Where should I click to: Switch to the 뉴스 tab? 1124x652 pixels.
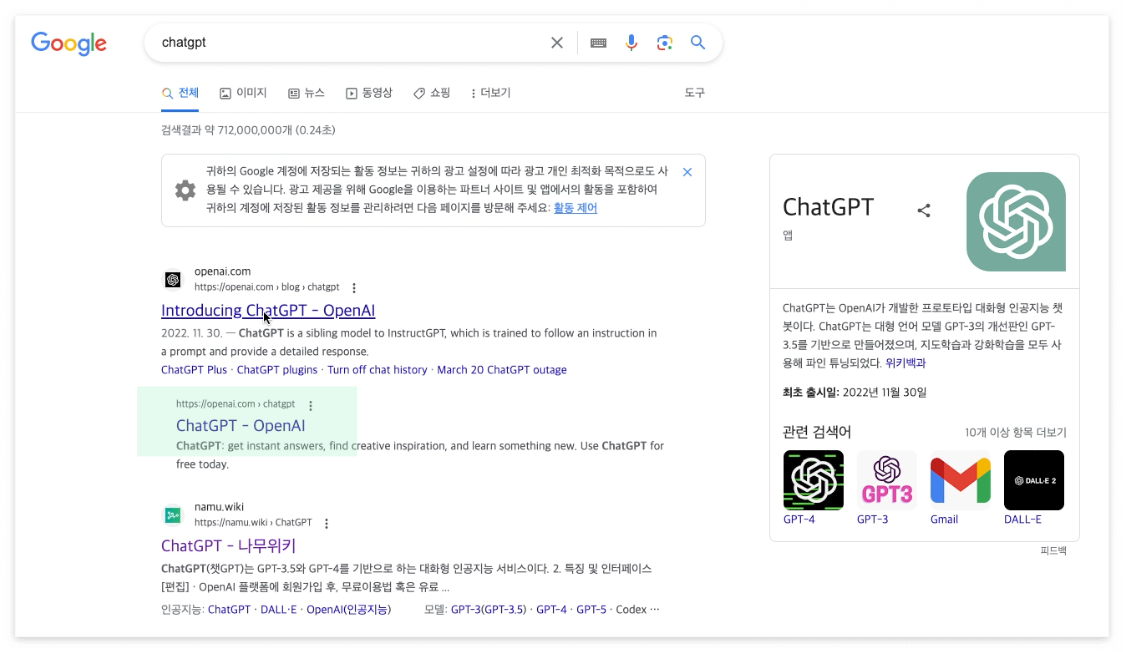pyautogui.click(x=306, y=93)
